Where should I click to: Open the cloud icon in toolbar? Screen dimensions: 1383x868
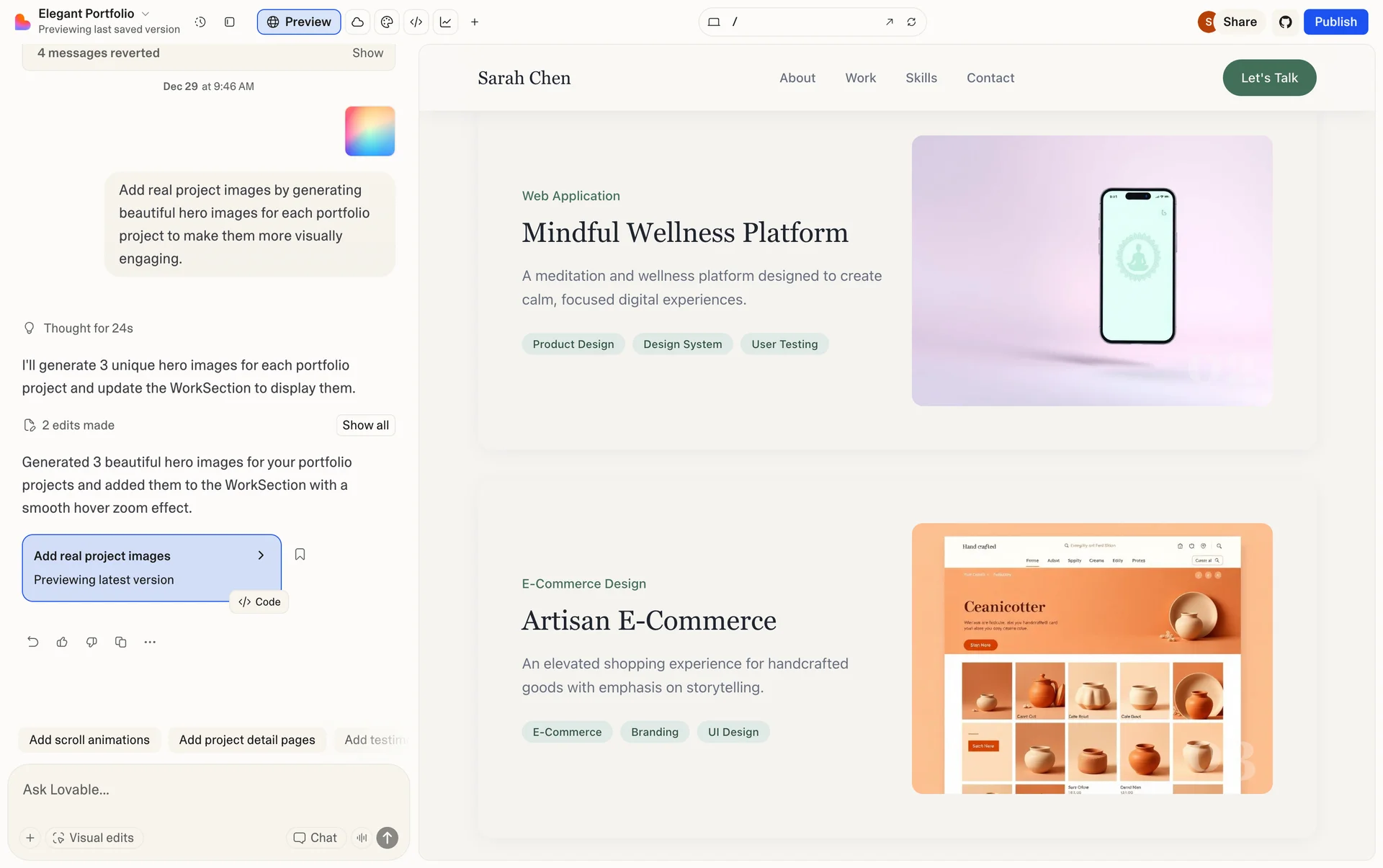(357, 22)
